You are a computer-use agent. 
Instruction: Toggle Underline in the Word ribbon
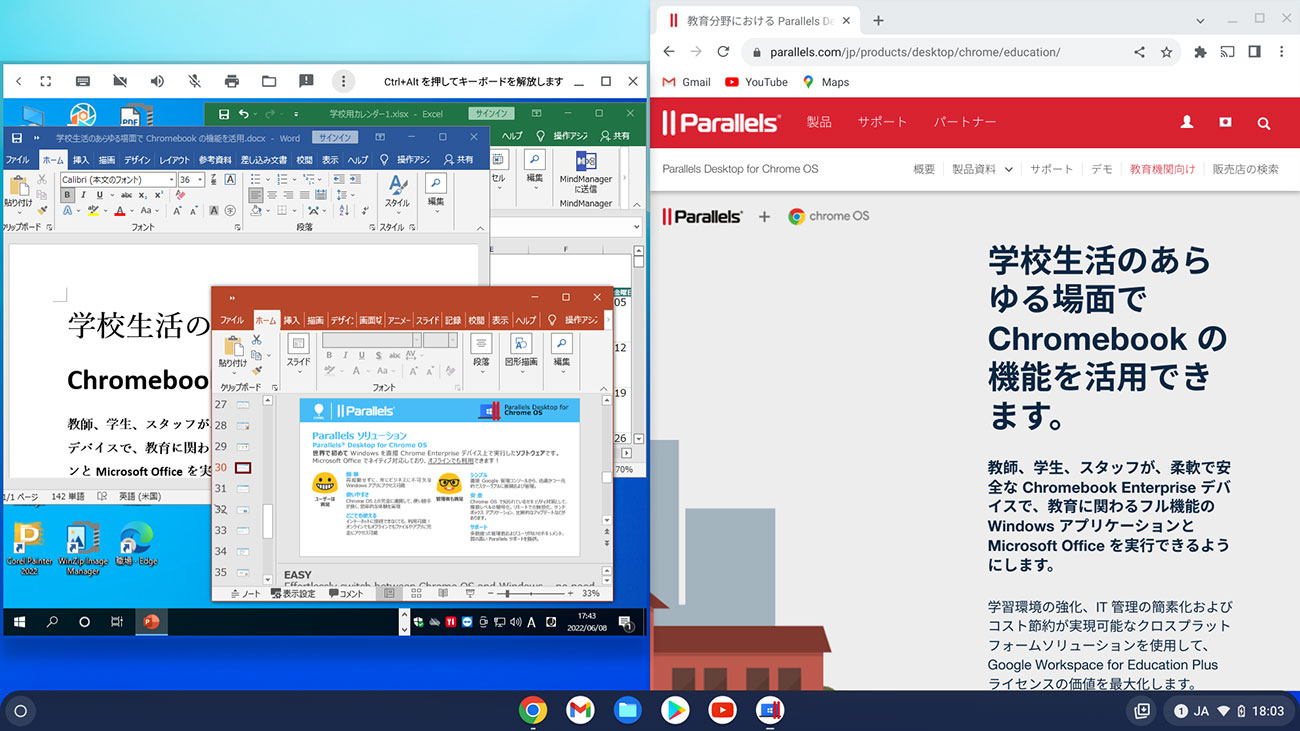(x=100, y=195)
